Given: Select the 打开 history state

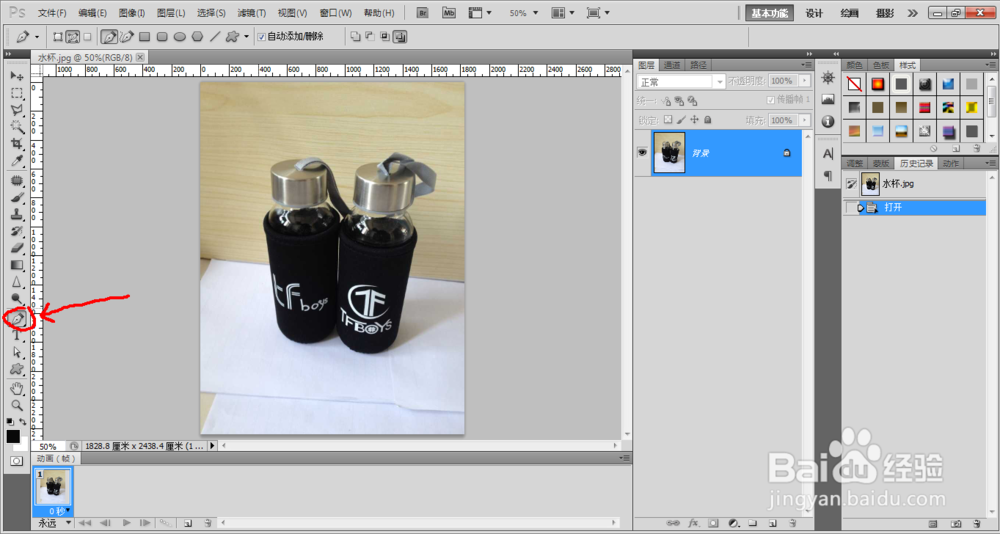Looking at the screenshot, I should click(915, 207).
